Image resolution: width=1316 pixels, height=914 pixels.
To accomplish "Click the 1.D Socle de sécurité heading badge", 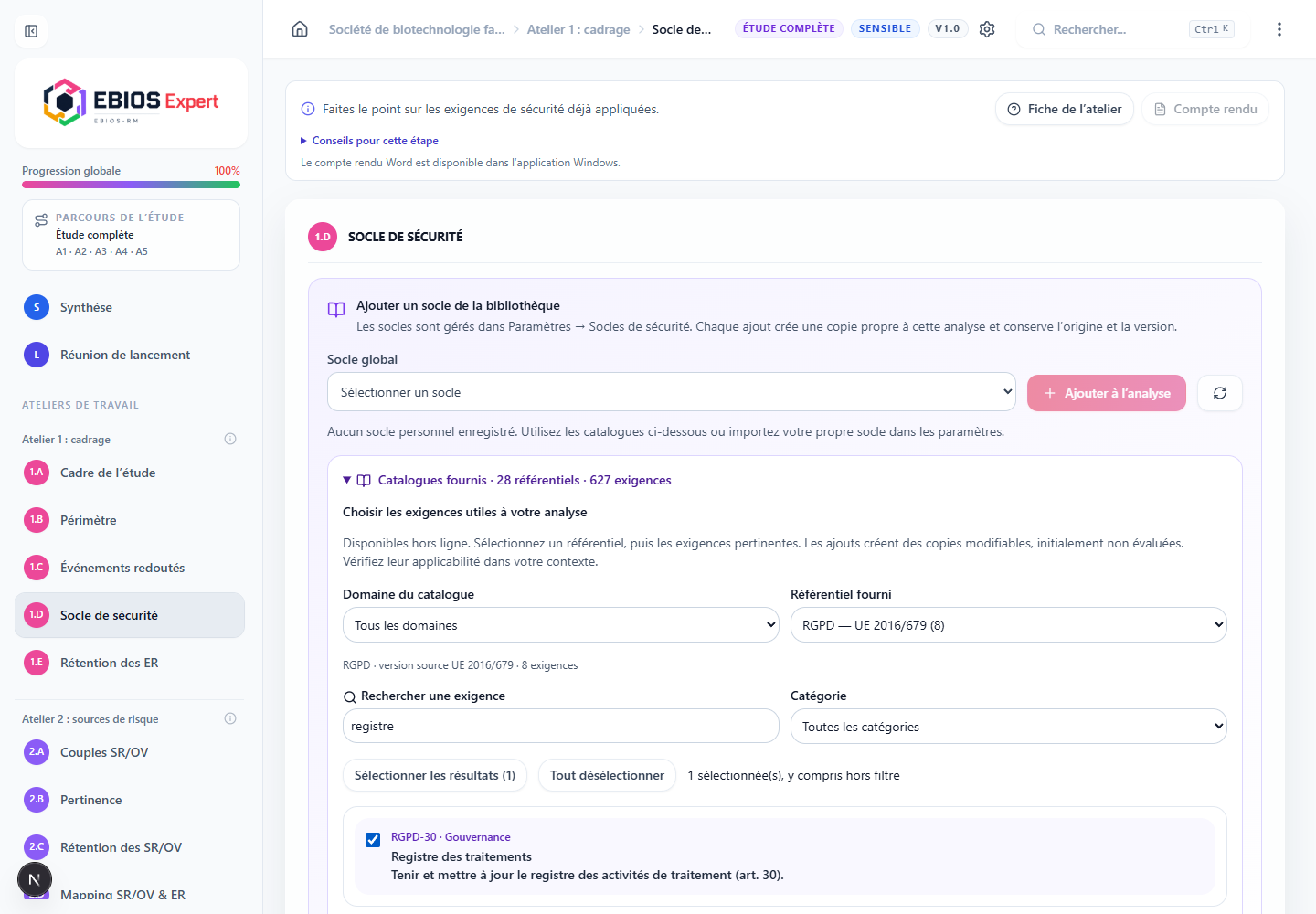I will 323,237.
